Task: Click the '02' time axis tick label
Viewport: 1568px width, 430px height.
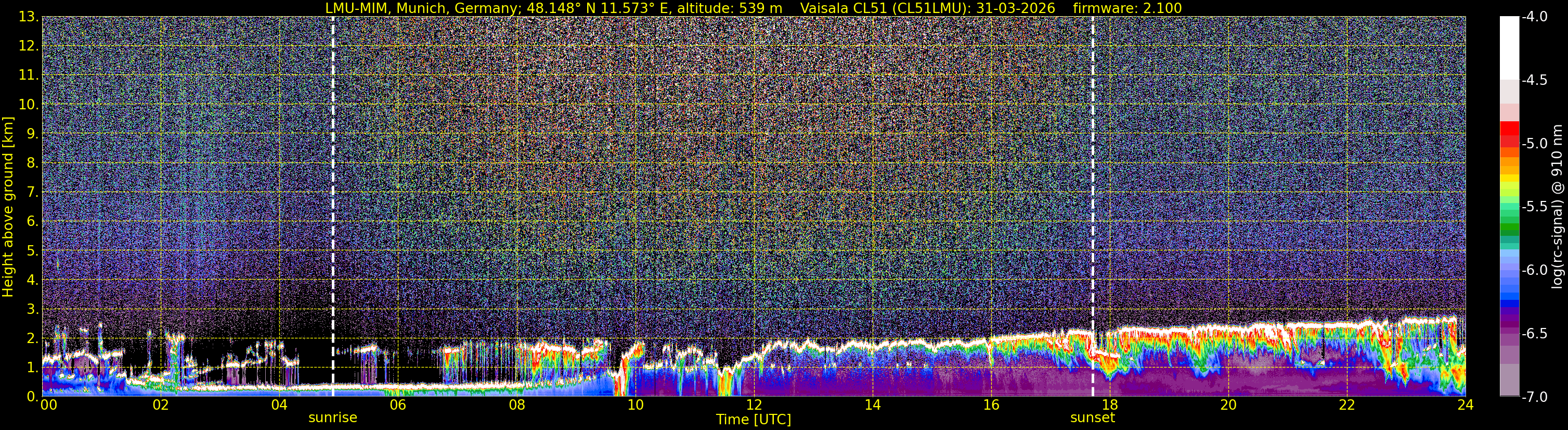Action: 160,405
